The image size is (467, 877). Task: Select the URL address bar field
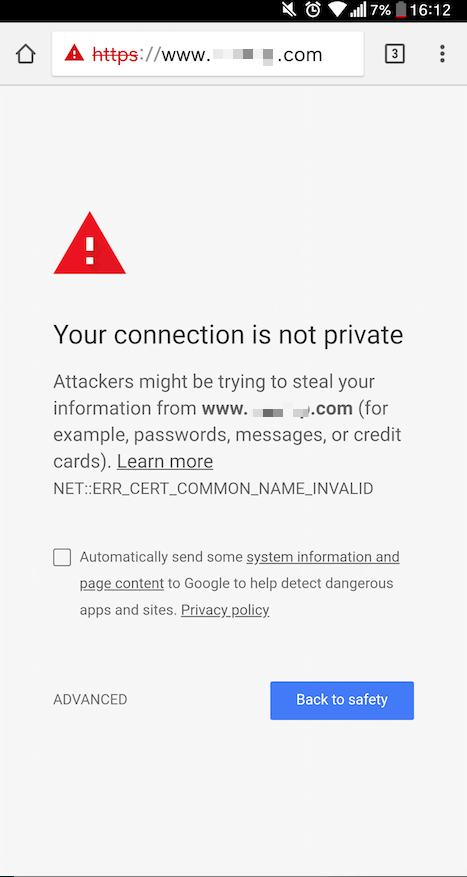[207, 54]
